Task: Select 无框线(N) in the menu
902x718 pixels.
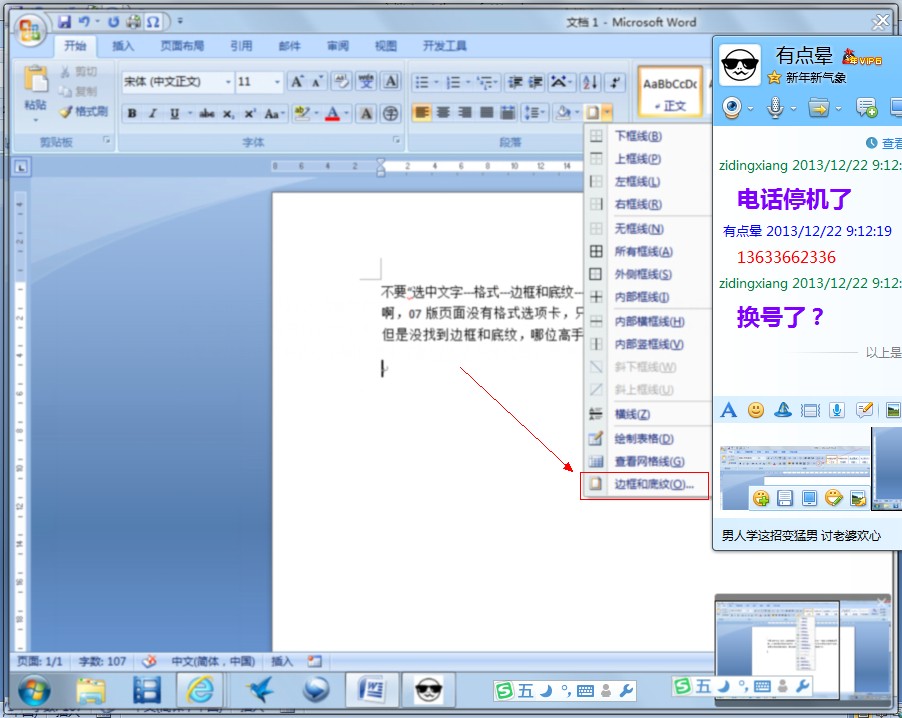Action: tap(647, 229)
